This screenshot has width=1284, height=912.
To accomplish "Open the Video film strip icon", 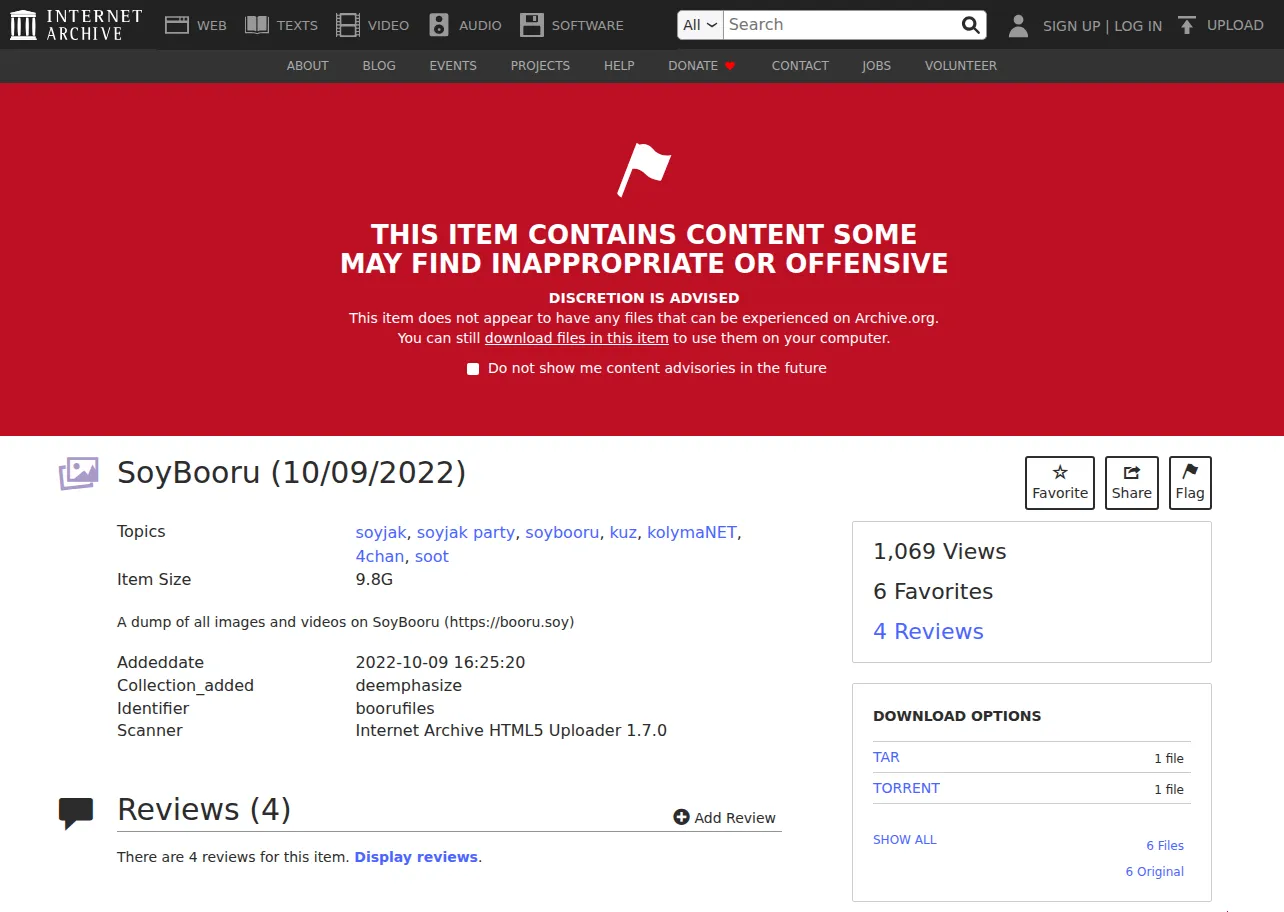I will click(x=348, y=25).
